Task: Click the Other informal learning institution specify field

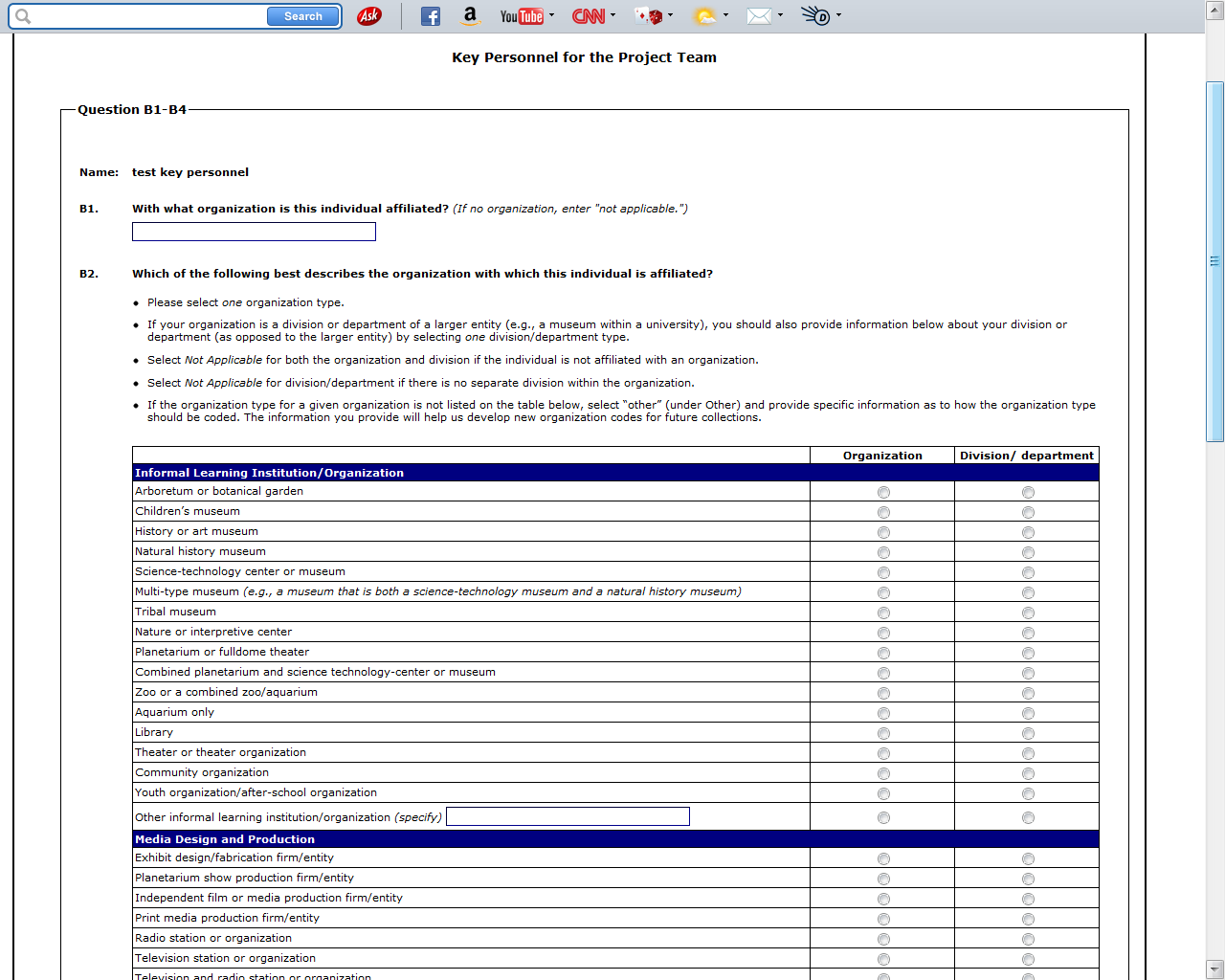Action: pyautogui.click(x=568, y=816)
